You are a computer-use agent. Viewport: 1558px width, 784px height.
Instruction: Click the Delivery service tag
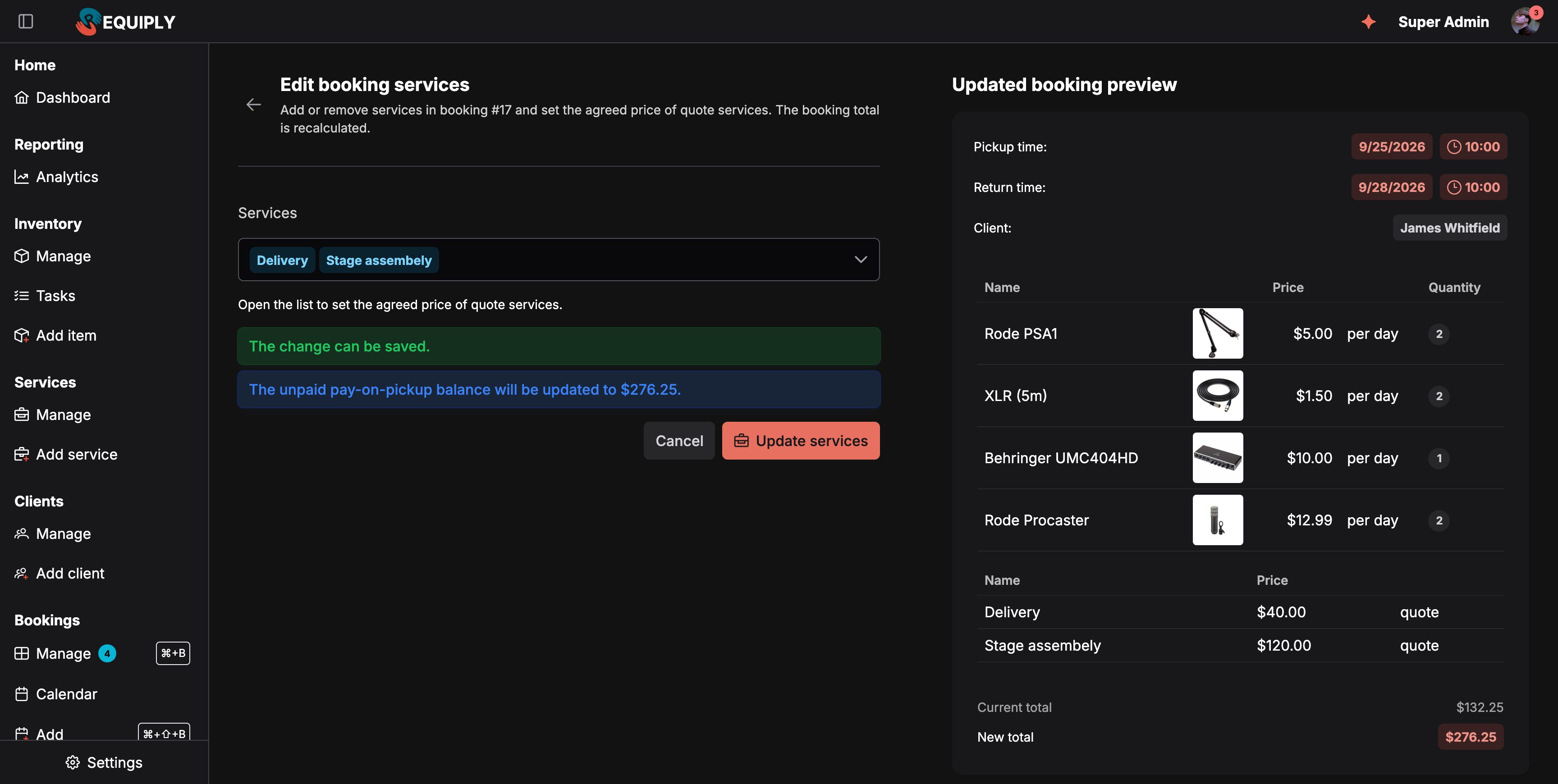[283, 260]
